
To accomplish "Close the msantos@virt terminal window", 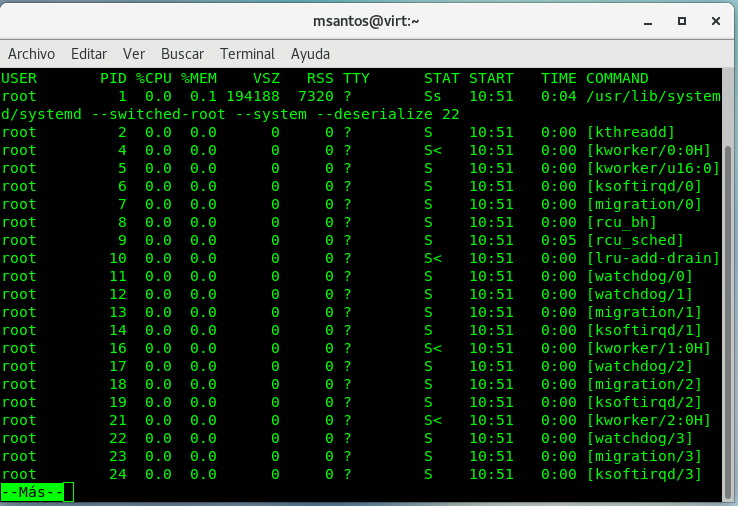I will click(x=714, y=20).
